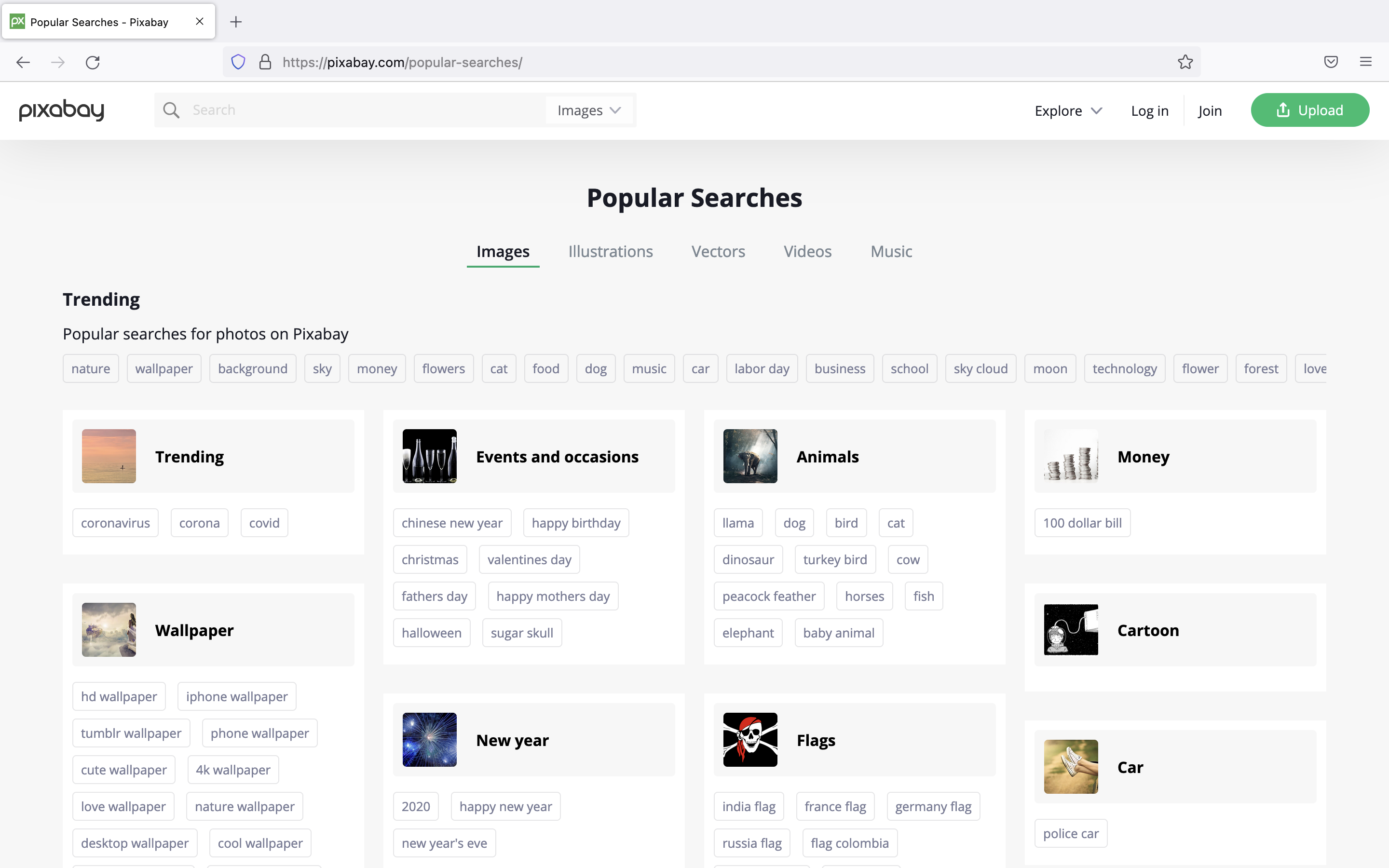This screenshot has width=1389, height=868.
Task: Click the search magnifier icon
Action: [171, 109]
